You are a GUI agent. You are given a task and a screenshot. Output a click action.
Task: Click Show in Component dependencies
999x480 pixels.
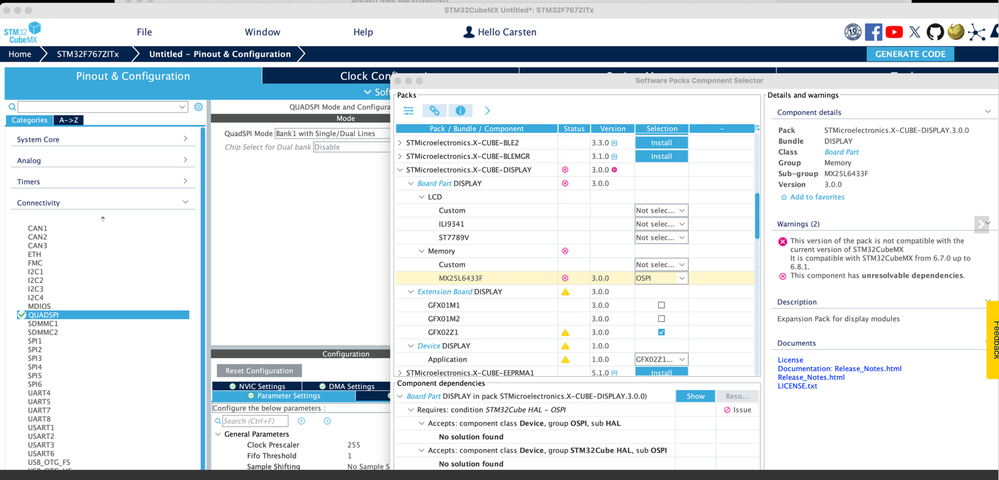696,396
